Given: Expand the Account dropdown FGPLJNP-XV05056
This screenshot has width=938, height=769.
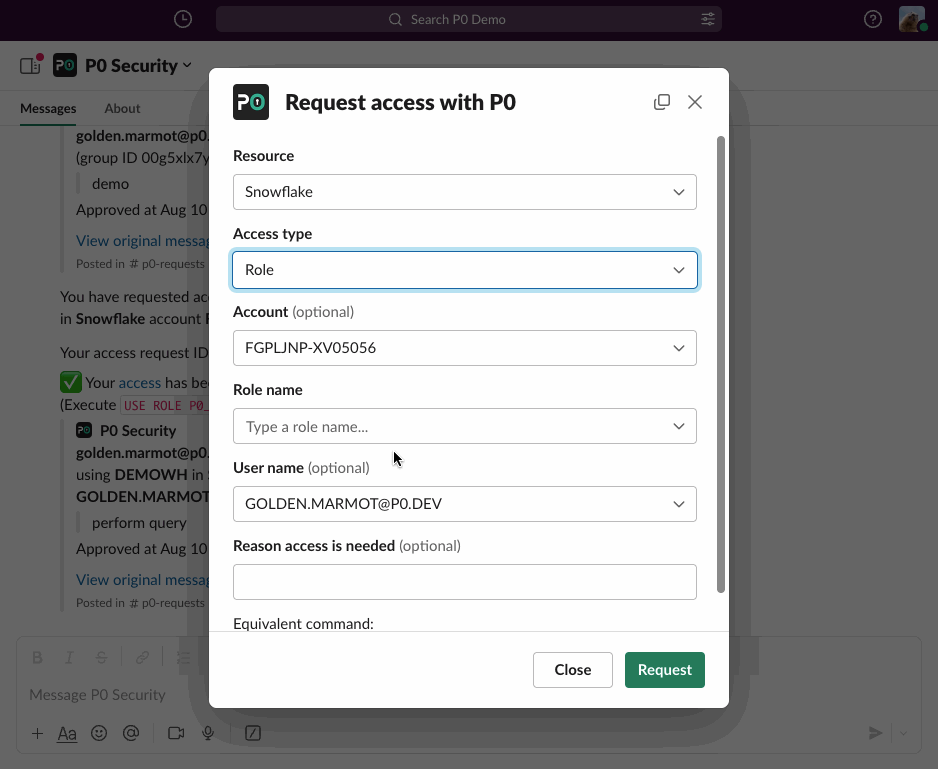Looking at the screenshot, I should click(464, 348).
